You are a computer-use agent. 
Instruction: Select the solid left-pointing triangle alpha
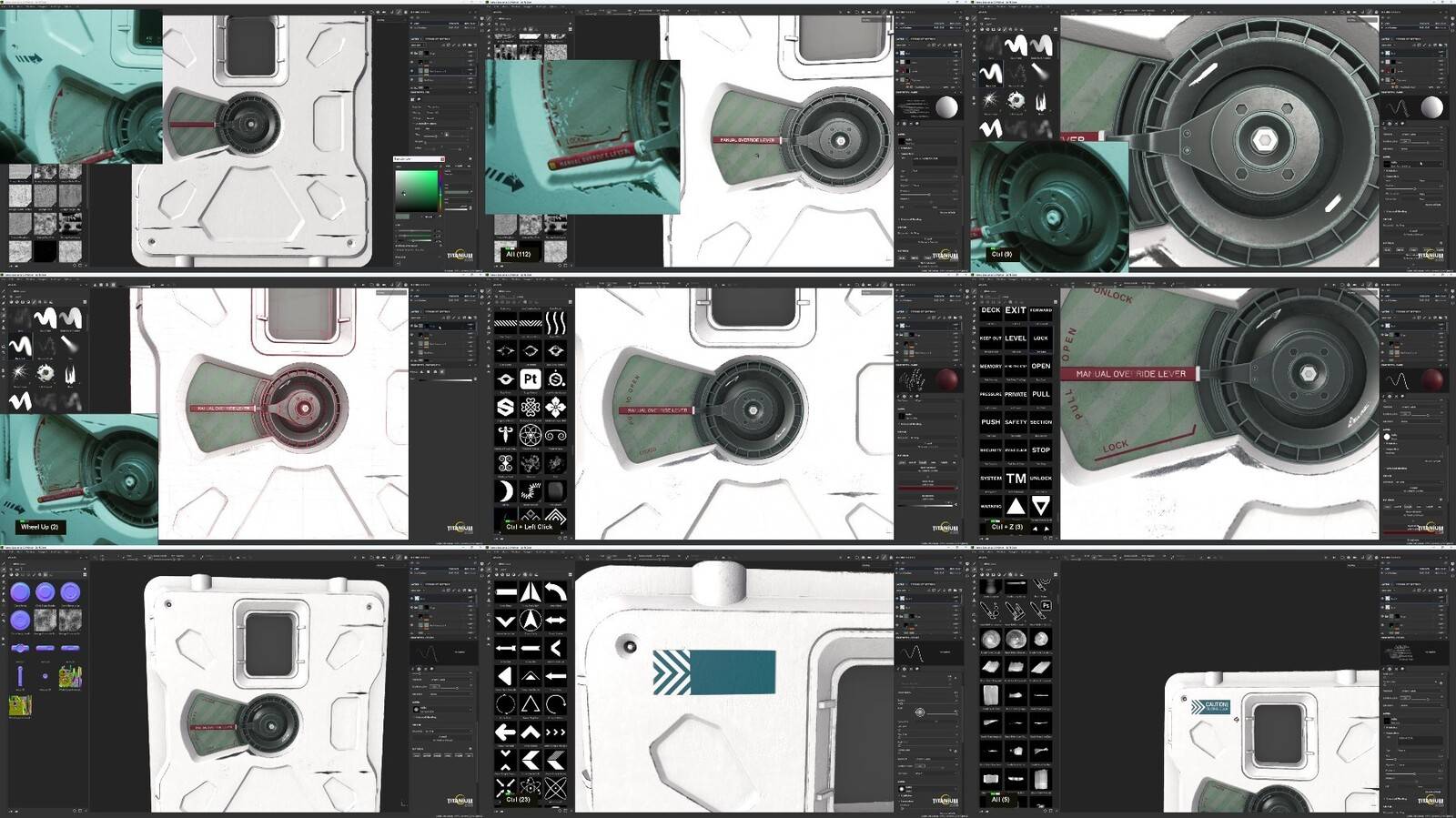pos(506,676)
